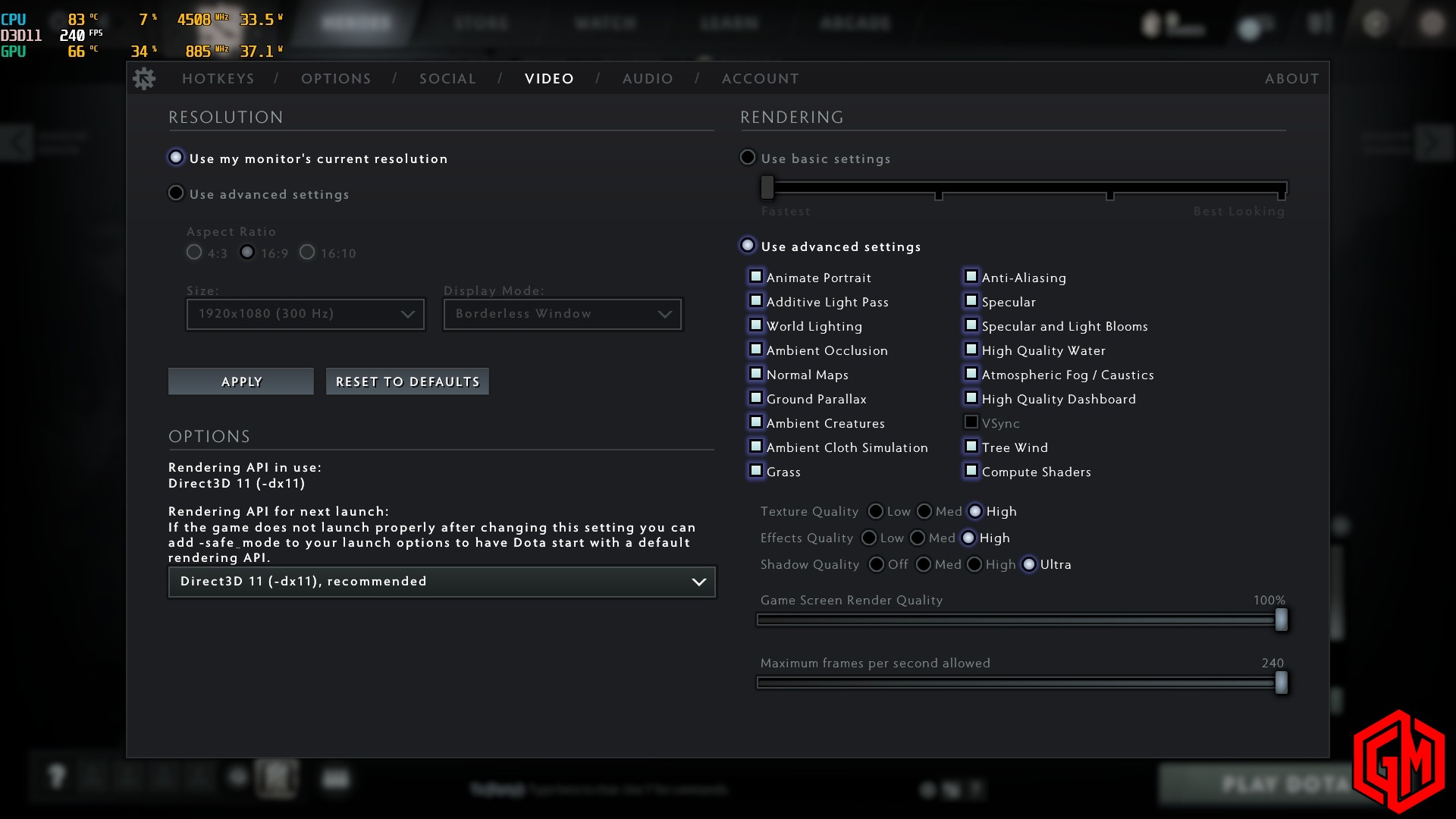Viewport: 1456px width, 819px height.
Task: Open the resolution Size dropdown
Action: pyautogui.click(x=305, y=314)
